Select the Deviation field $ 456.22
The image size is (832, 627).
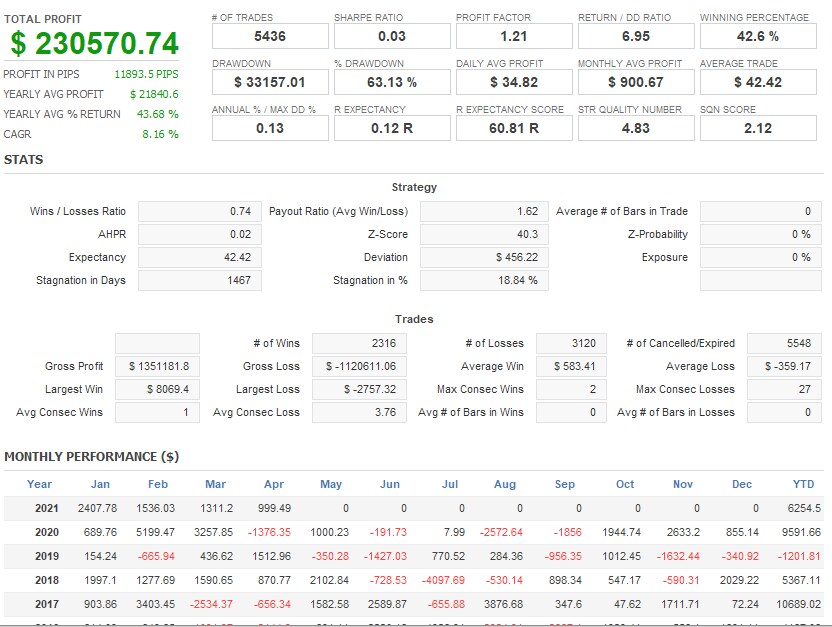pos(484,257)
